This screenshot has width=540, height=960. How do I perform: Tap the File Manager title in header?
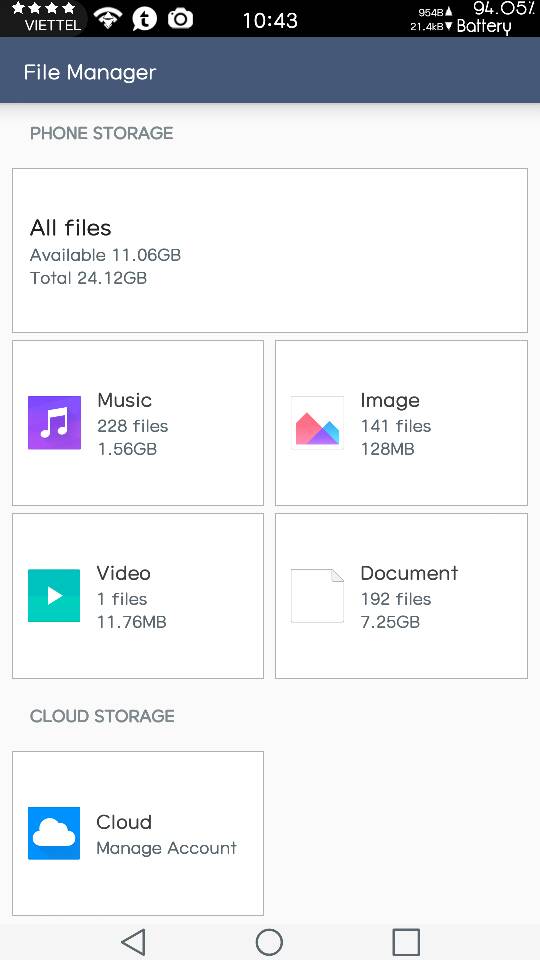pos(90,72)
